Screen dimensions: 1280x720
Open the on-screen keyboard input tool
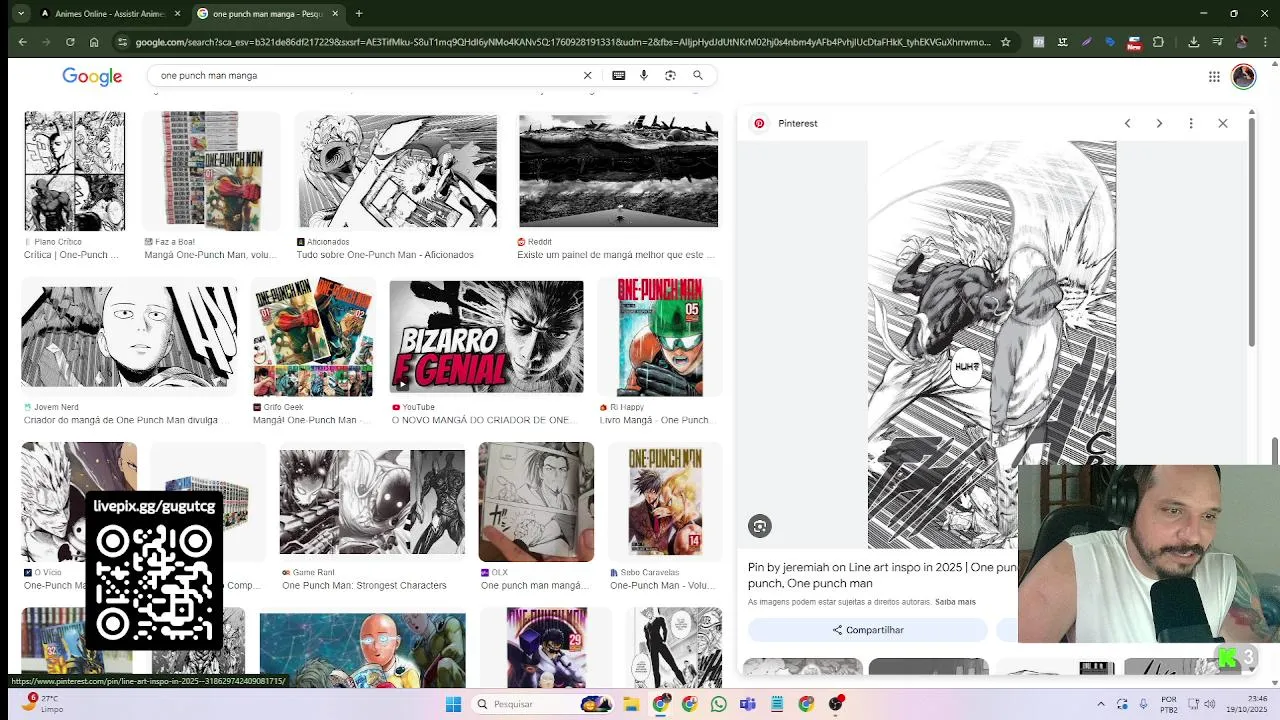pyautogui.click(x=619, y=75)
